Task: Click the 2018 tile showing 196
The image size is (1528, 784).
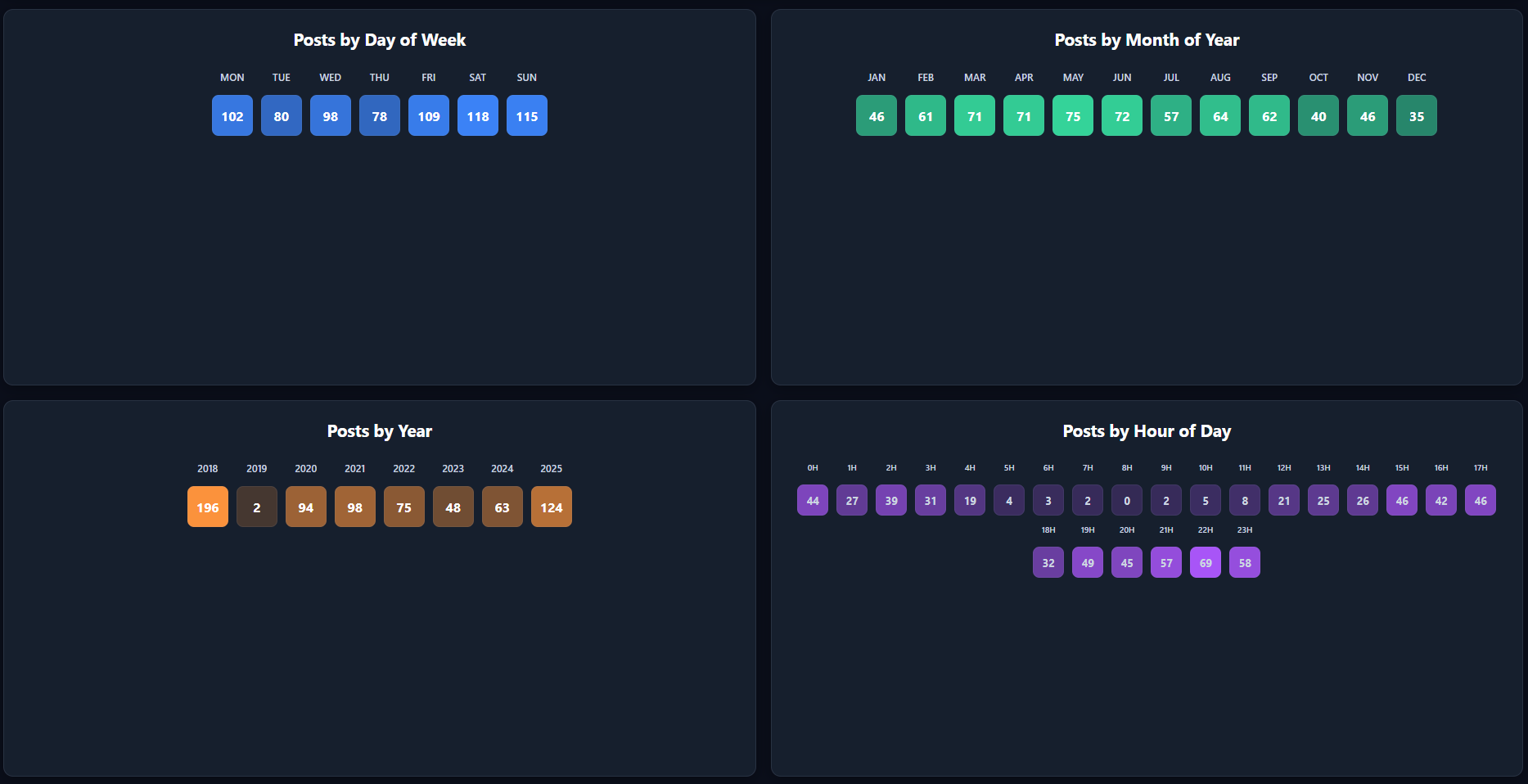Action: [x=208, y=507]
